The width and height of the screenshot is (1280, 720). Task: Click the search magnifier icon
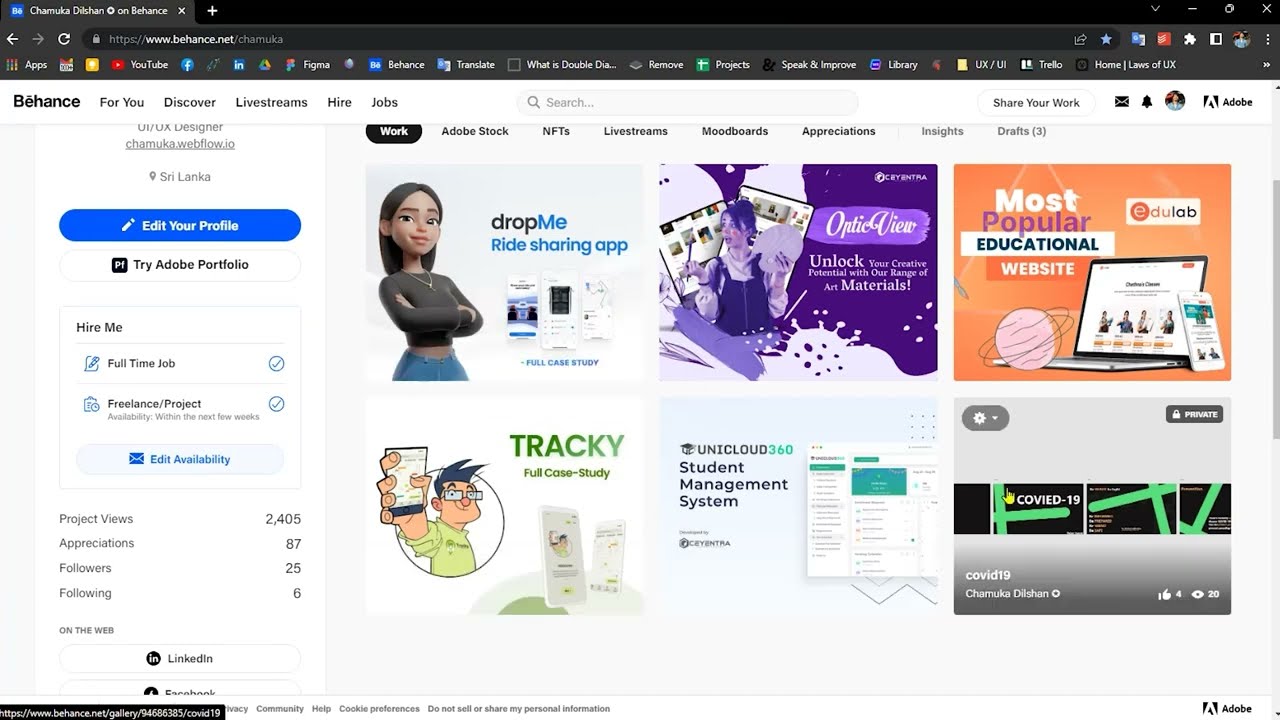coord(534,102)
